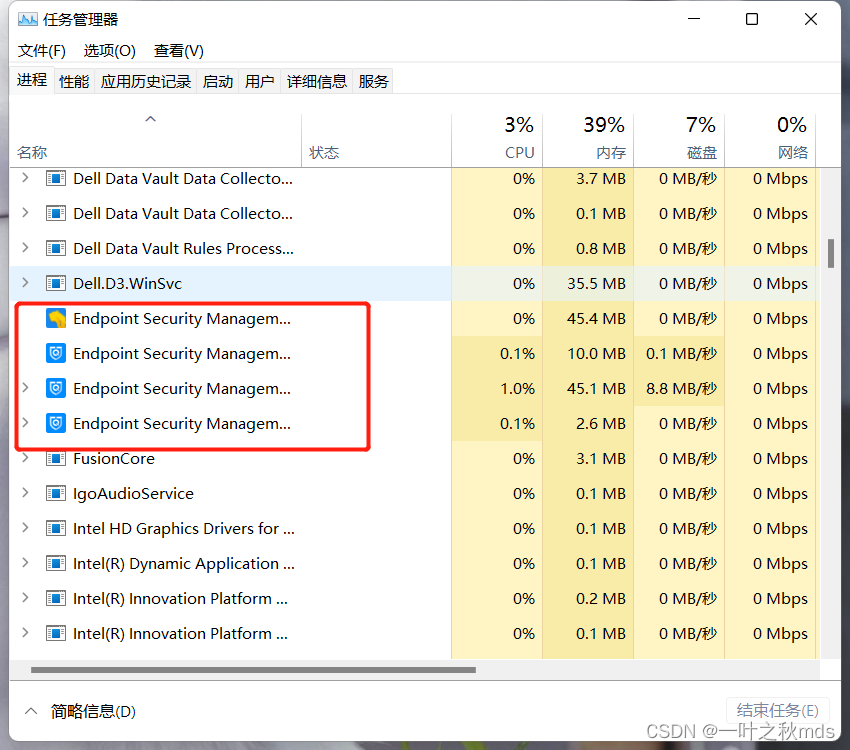
Task: Sort by the 状态 column header
Action: 376,140
